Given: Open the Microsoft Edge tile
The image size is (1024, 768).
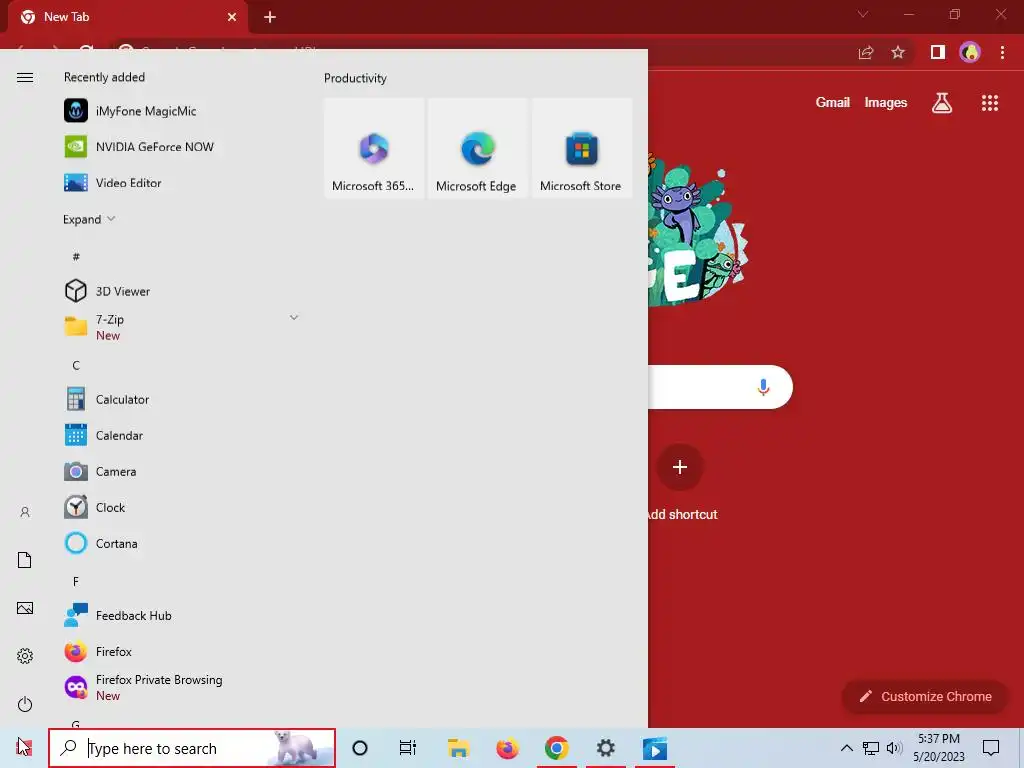Looking at the screenshot, I should coord(477,148).
